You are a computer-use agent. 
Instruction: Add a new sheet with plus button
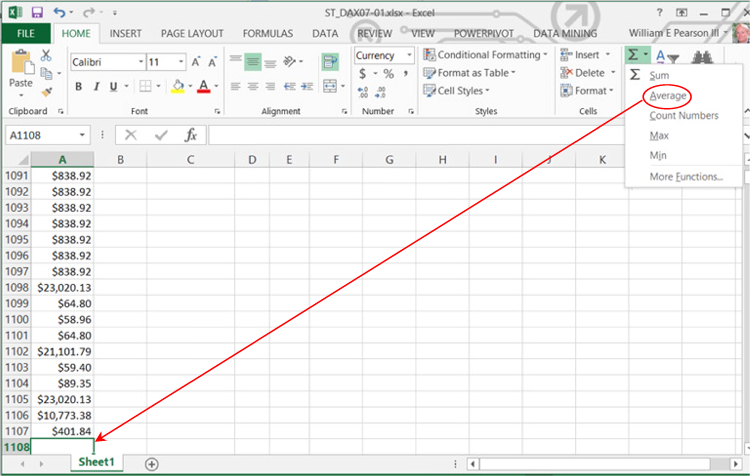tap(152, 464)
